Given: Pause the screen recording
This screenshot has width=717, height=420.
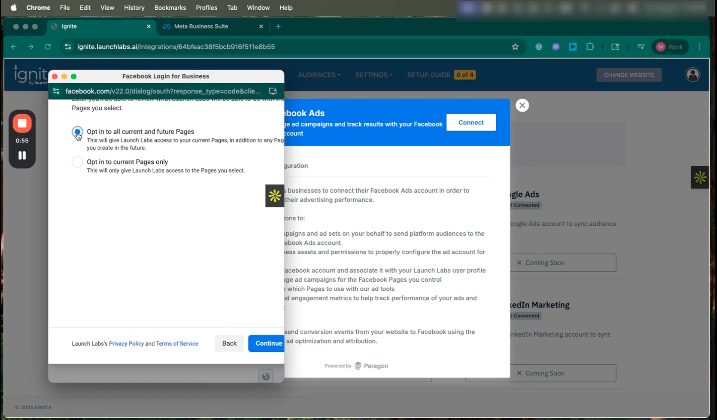Looking at the screenshot, I should click(x=22, y=156).
